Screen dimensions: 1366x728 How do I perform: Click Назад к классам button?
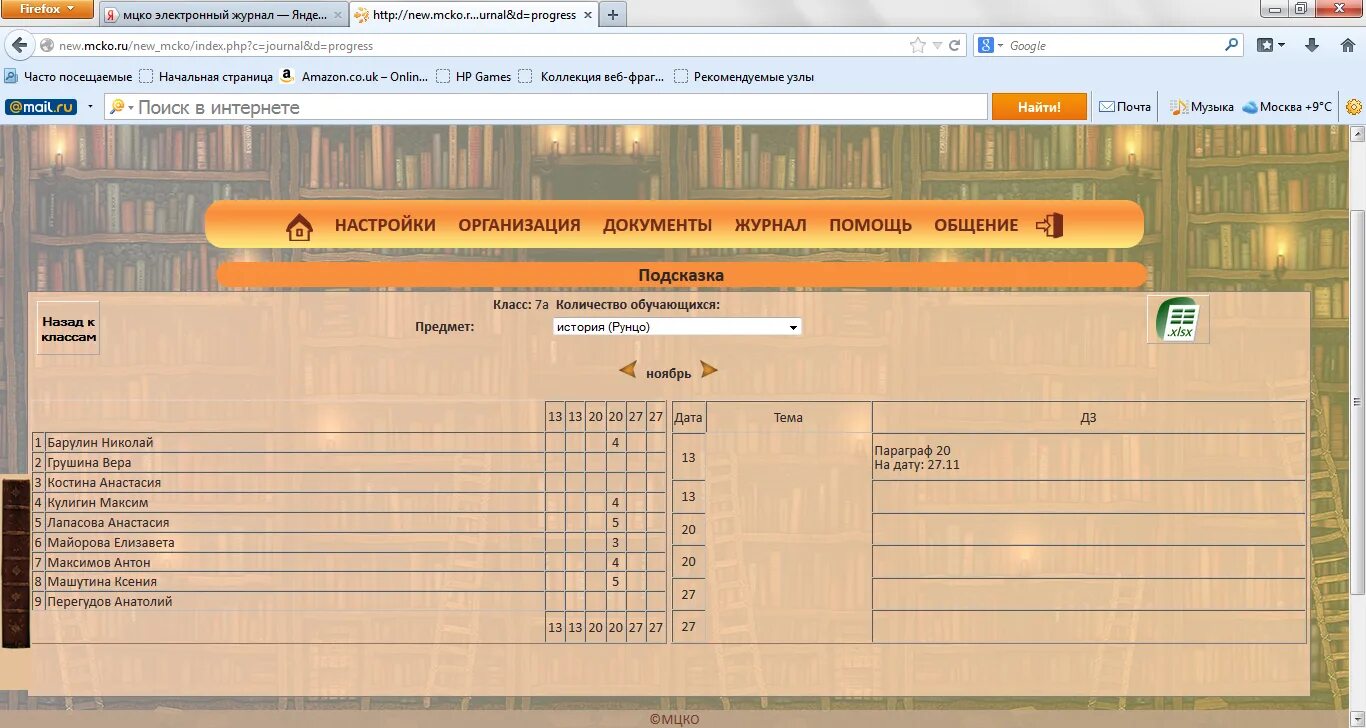click(69, 329)
